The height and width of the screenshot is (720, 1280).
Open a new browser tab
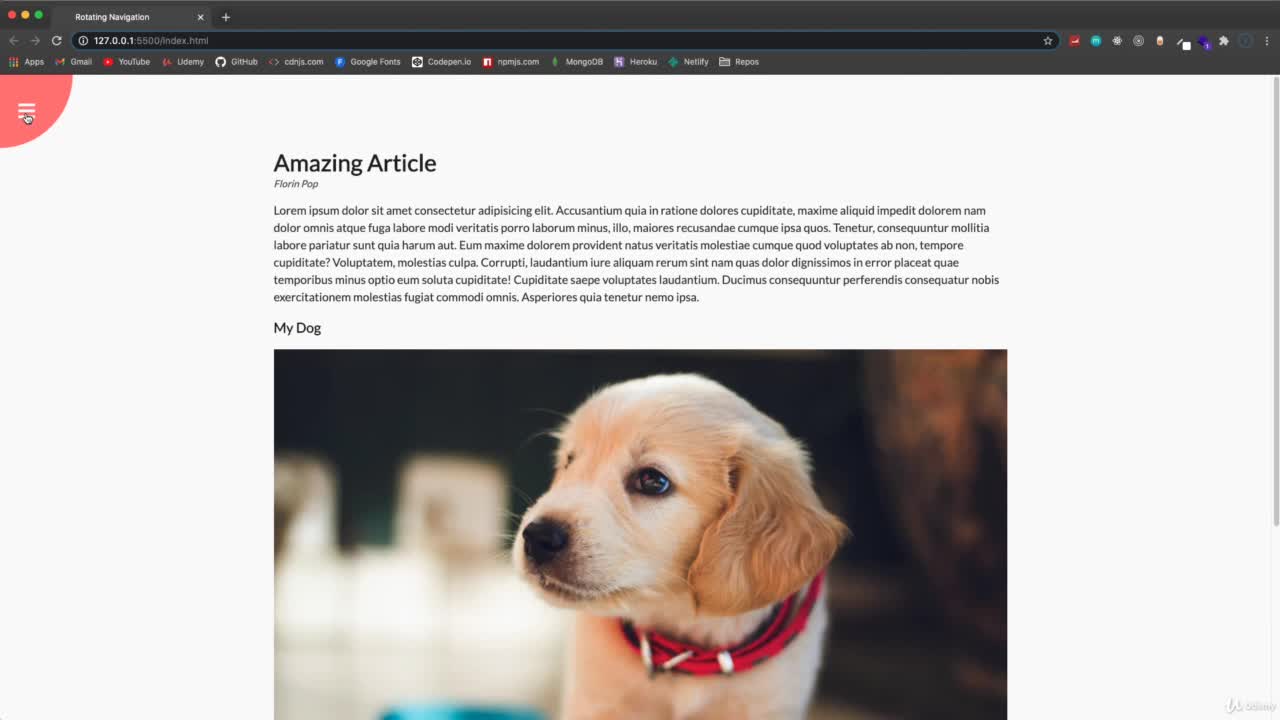[x=225, y=17]
